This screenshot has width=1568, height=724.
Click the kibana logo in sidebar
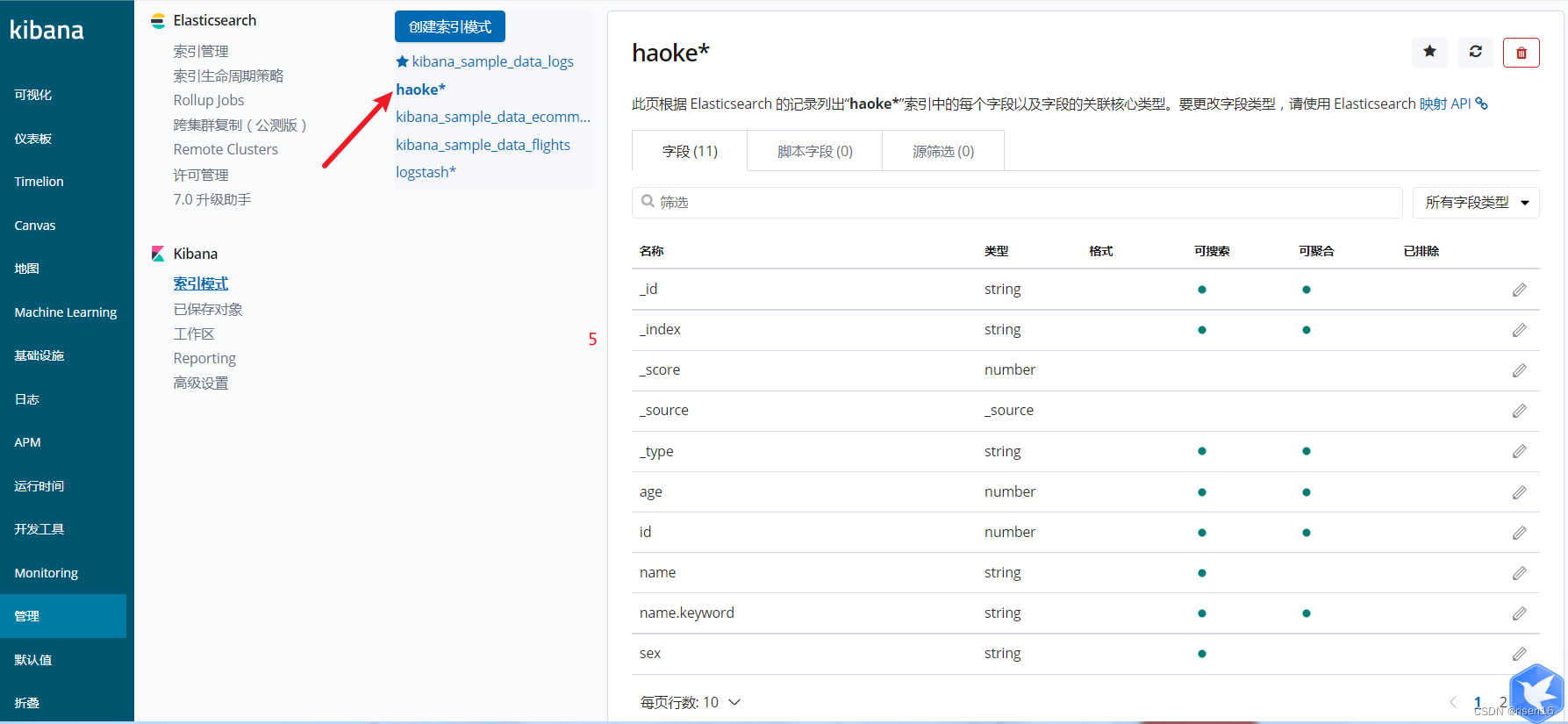point(47,30)
